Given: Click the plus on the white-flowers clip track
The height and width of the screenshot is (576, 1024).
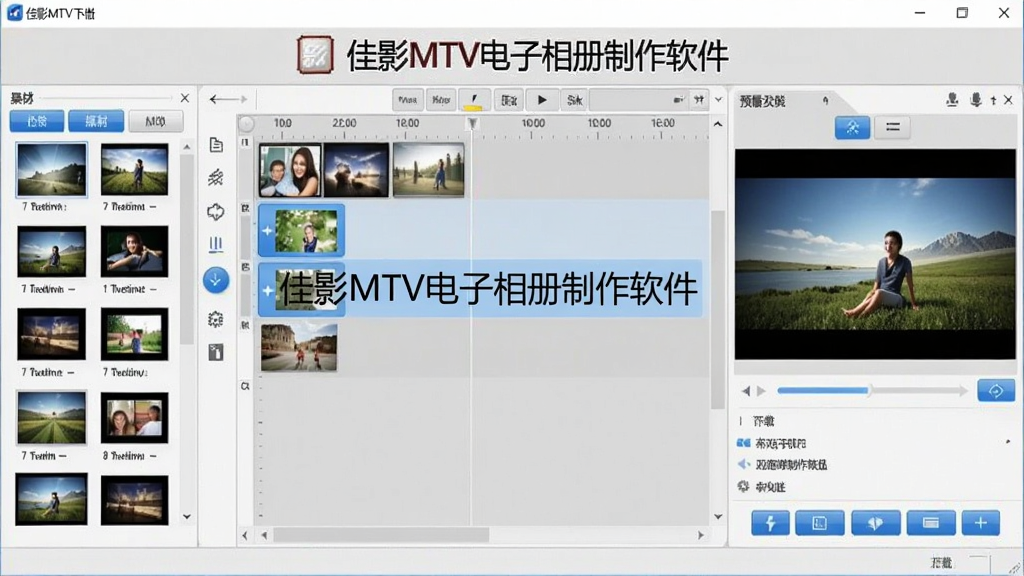Looking at the screenshot, I should [267, 231].
